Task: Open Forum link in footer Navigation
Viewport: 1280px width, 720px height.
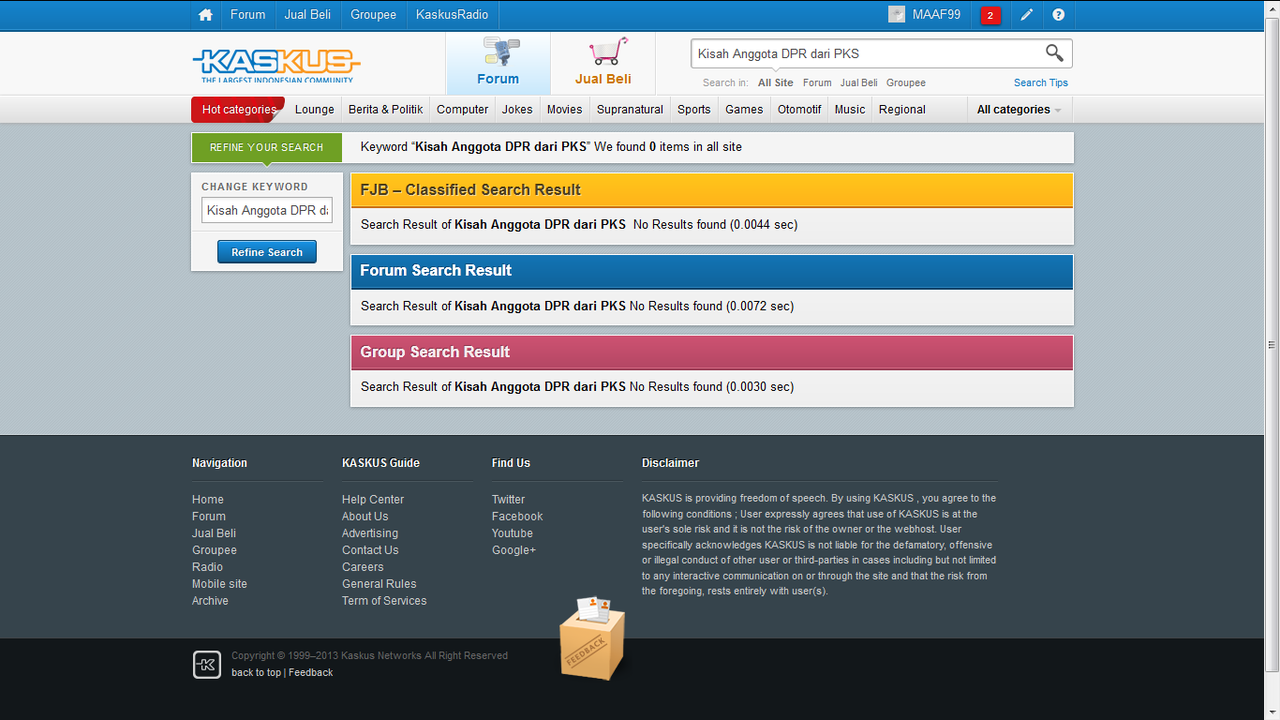Action: pyautogui.click(x=209, y=517)
